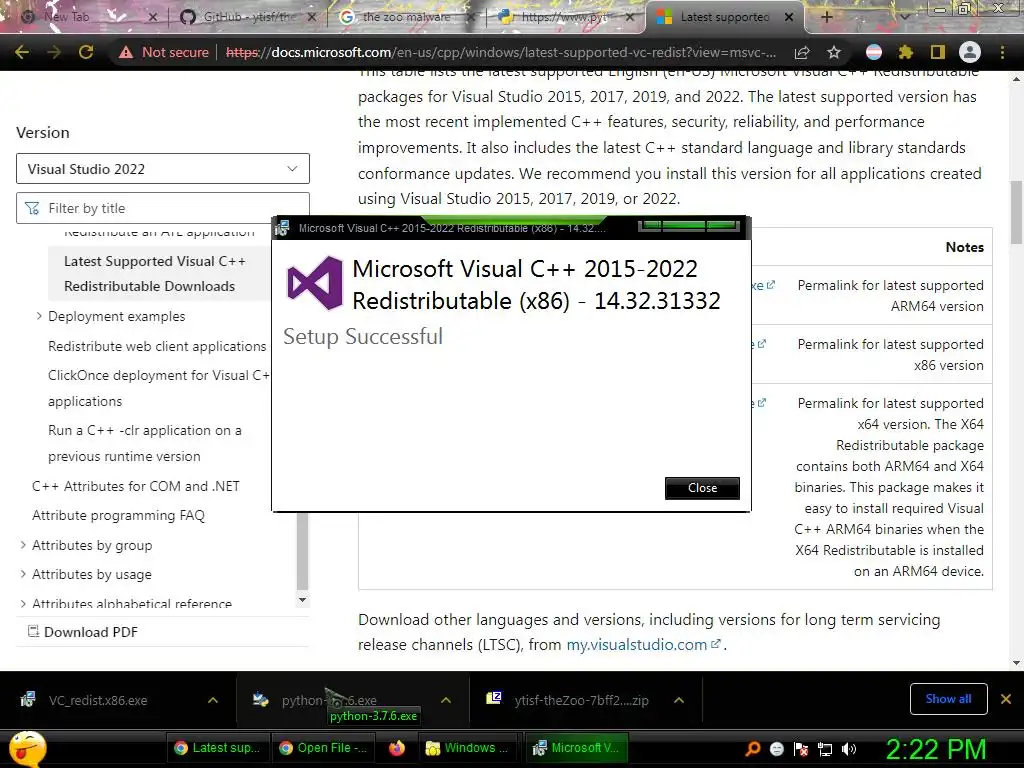Click the striped extension icon in toolbar
1024x768 pixels.
click(x=874, y=52)
